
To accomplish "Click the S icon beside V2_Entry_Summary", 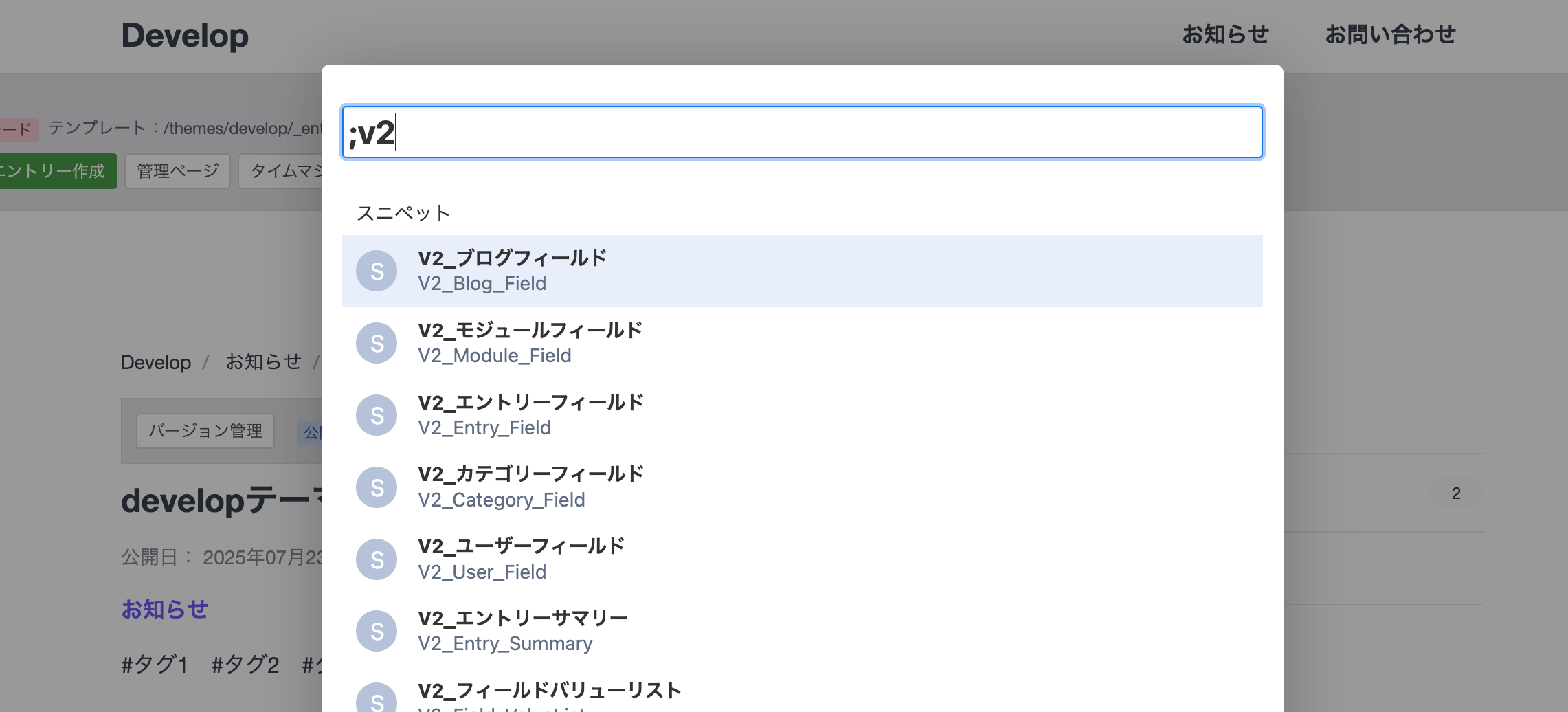I will tap(377, 630).
